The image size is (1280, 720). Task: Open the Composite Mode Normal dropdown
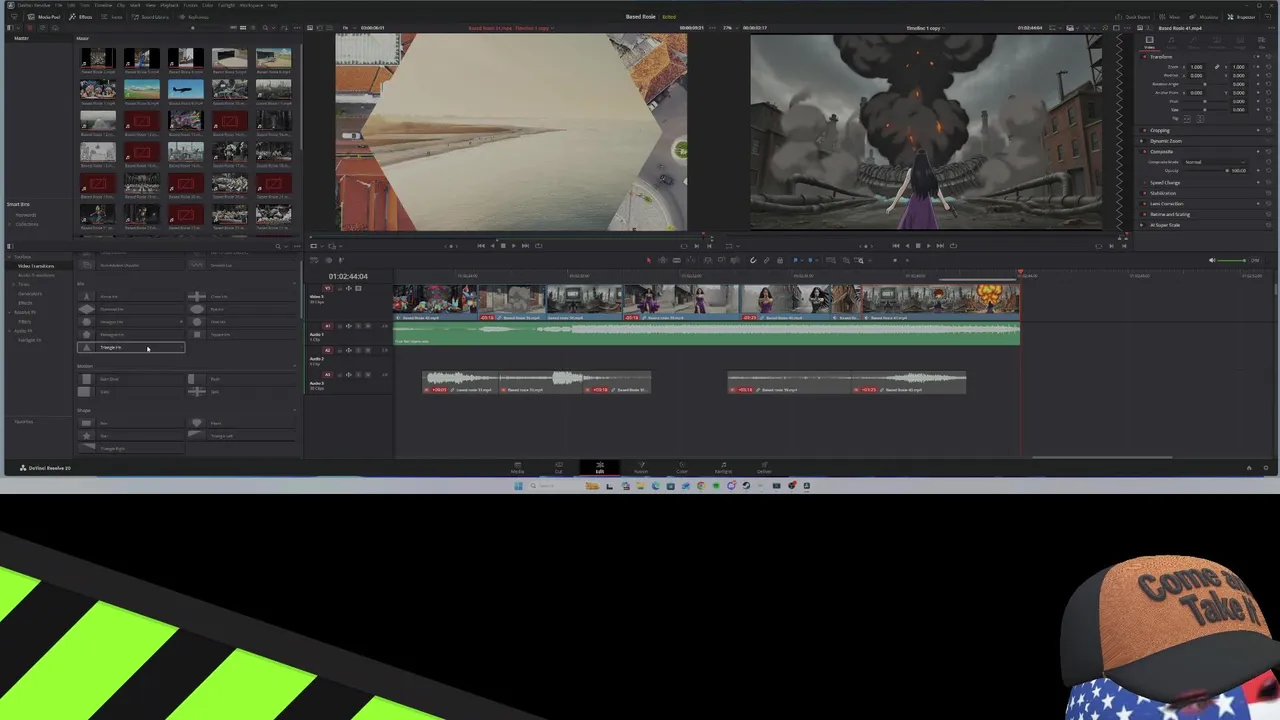coord(1215,162)
